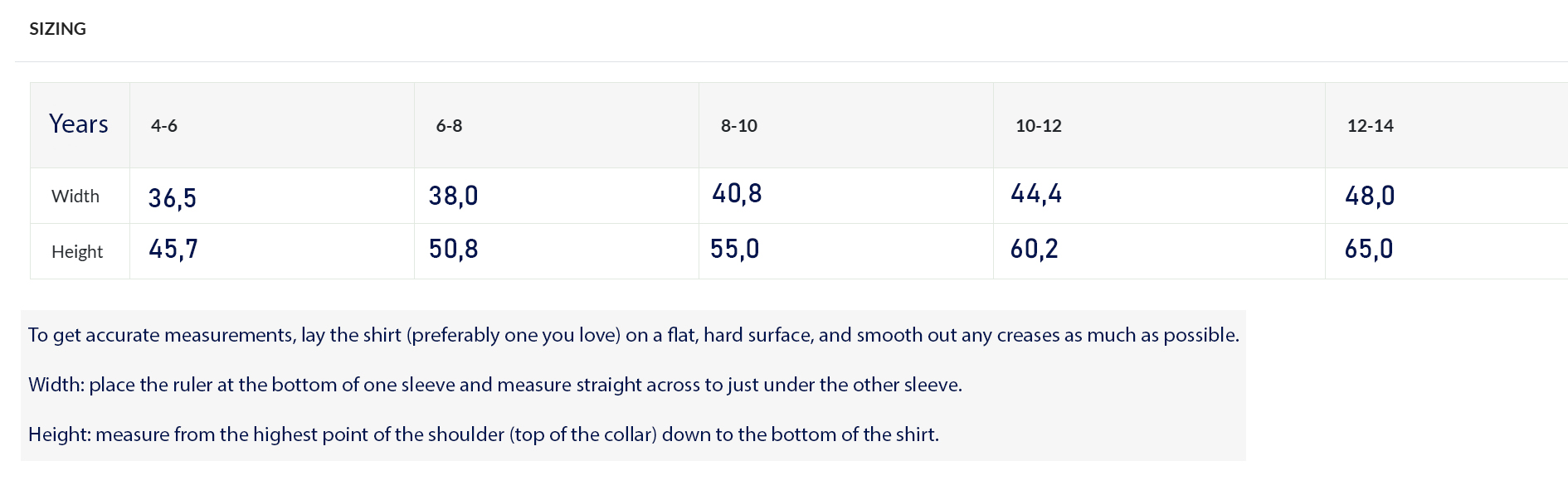Click height value 45,7
Viewport: 1568px width, 490px height.
(173, 249)
